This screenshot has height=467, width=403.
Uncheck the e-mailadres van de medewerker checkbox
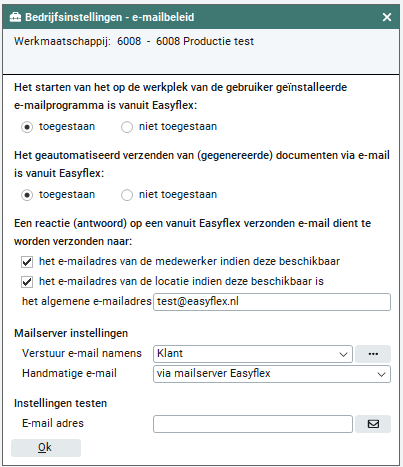click(x=27, y=262)
